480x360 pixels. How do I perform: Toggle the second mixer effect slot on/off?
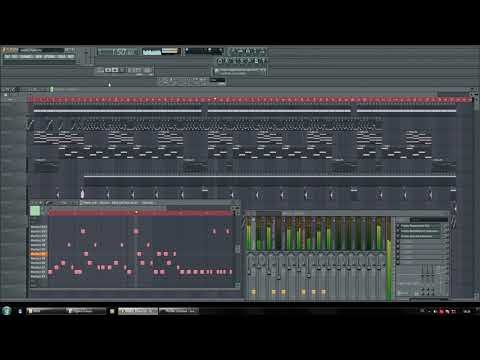(x=398, y=231)
